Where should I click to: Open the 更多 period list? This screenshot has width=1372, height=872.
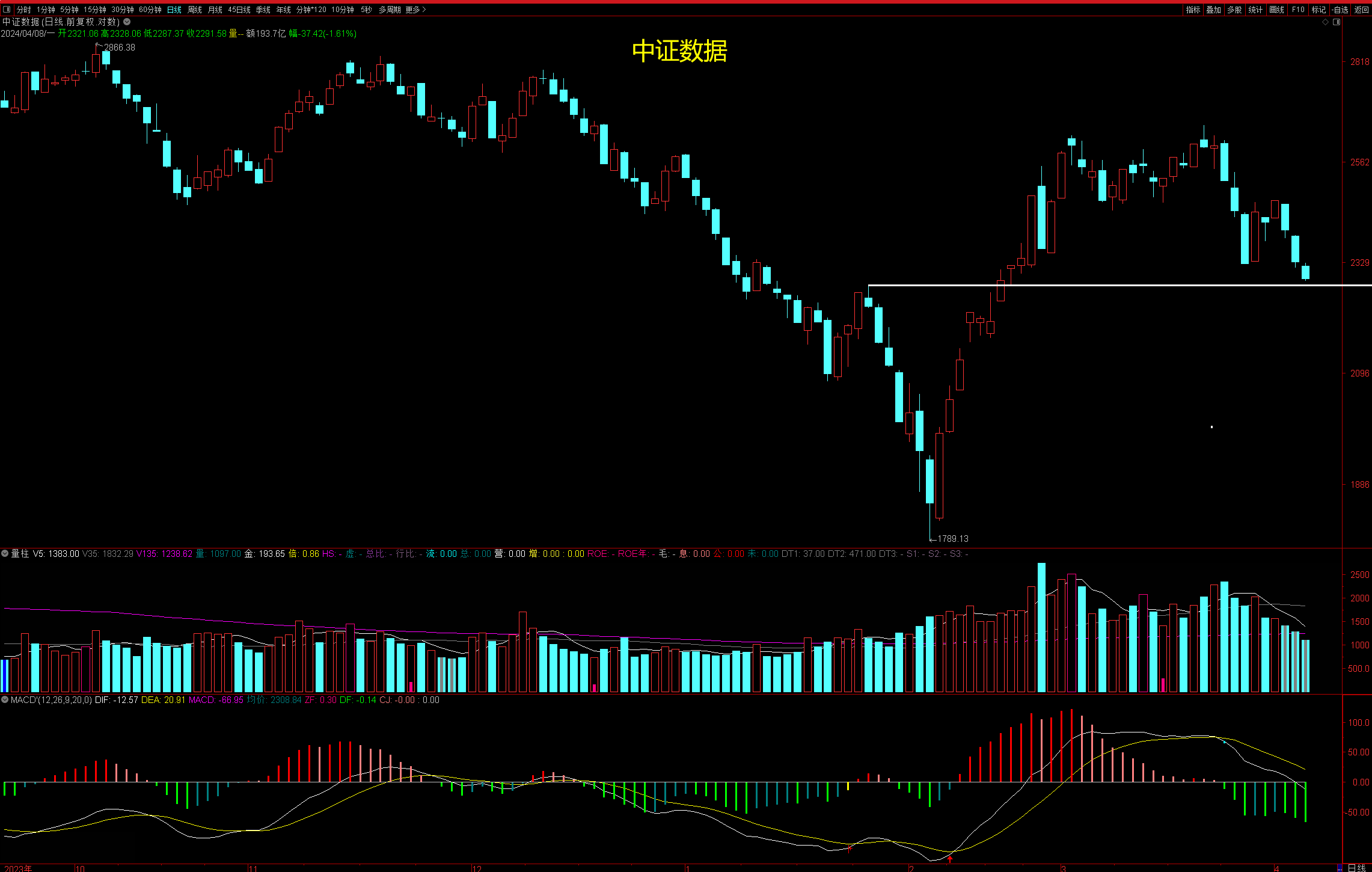[415, 10]
